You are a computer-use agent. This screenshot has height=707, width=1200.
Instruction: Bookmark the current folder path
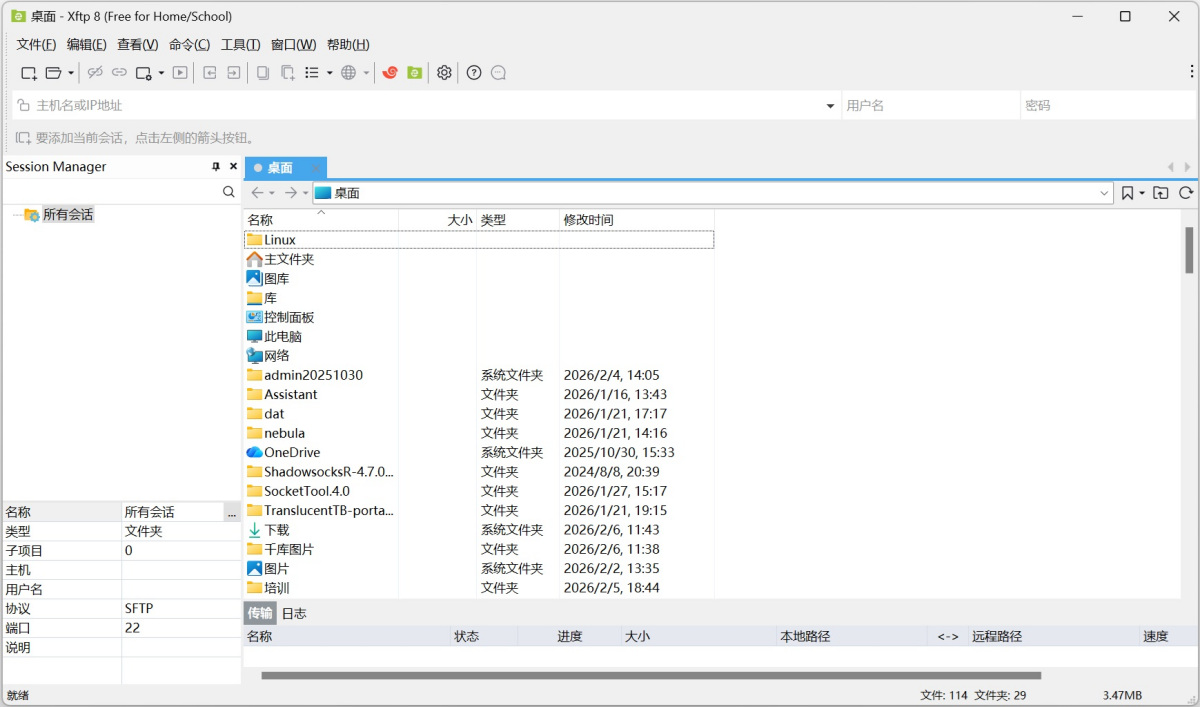pyautogui.click(x=1128, y=192)
